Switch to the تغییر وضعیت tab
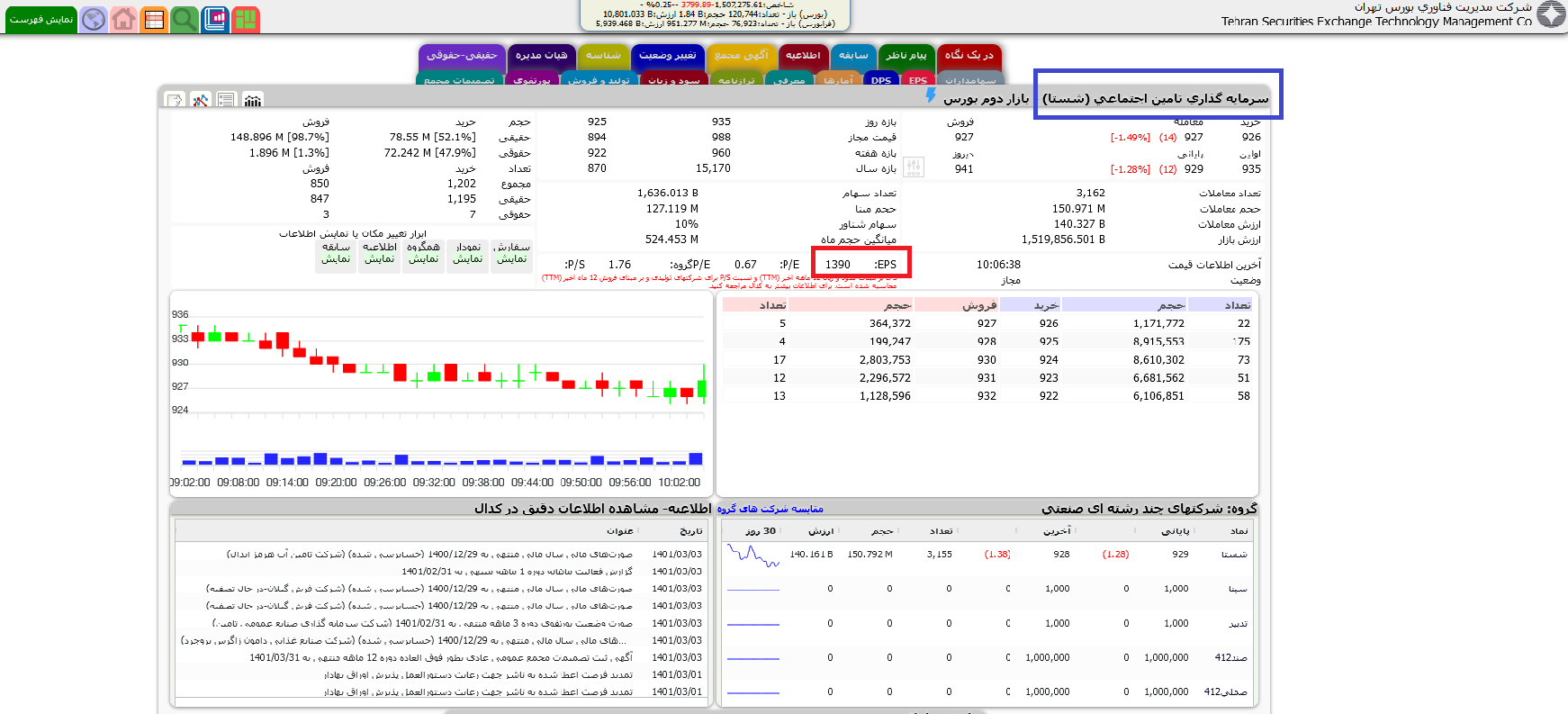Screen dimensions: 1568x714 [668, 56]
